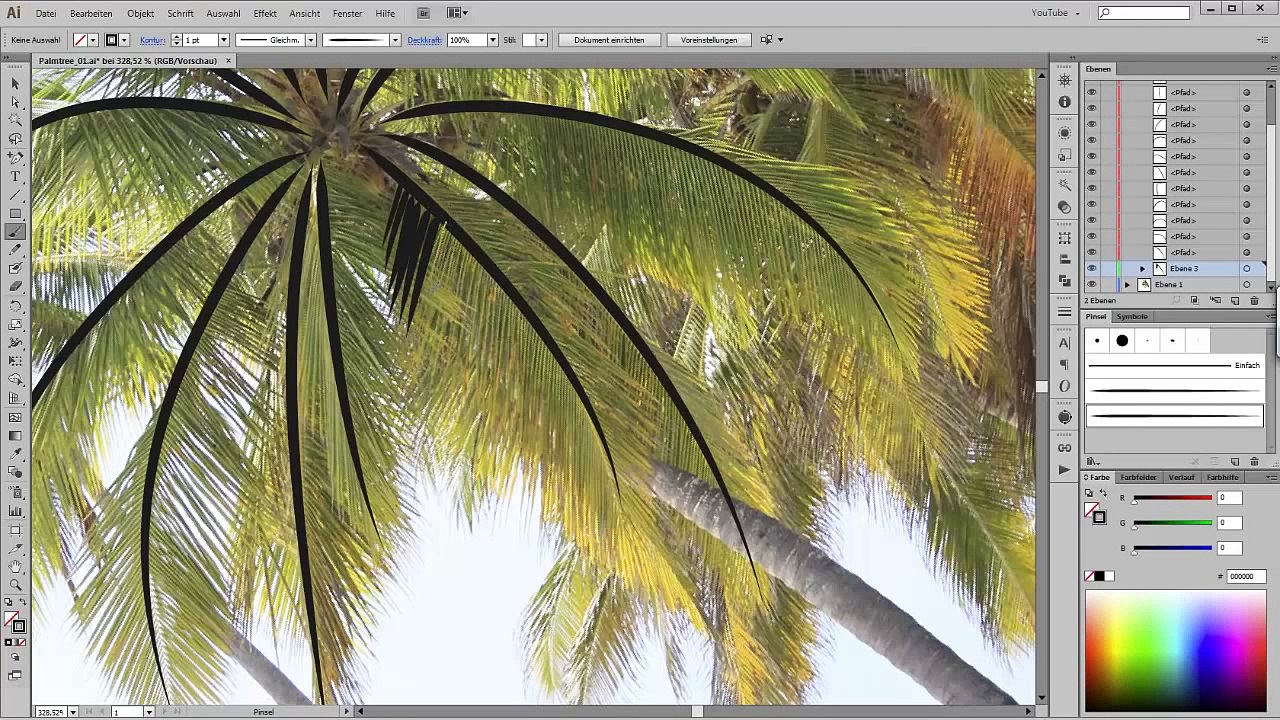
Task: Click the Deckkraft link
Action: coord(425,40)
